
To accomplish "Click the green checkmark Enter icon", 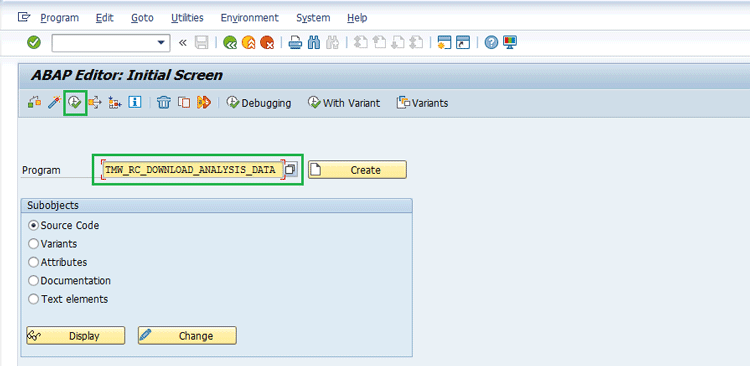I will click(34, 43).
